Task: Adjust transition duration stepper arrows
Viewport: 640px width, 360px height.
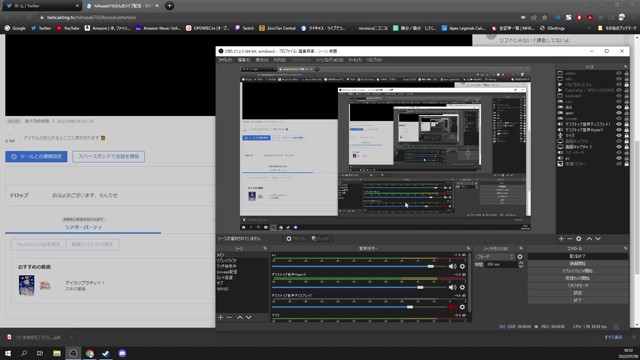Action: tap(521, 264)
